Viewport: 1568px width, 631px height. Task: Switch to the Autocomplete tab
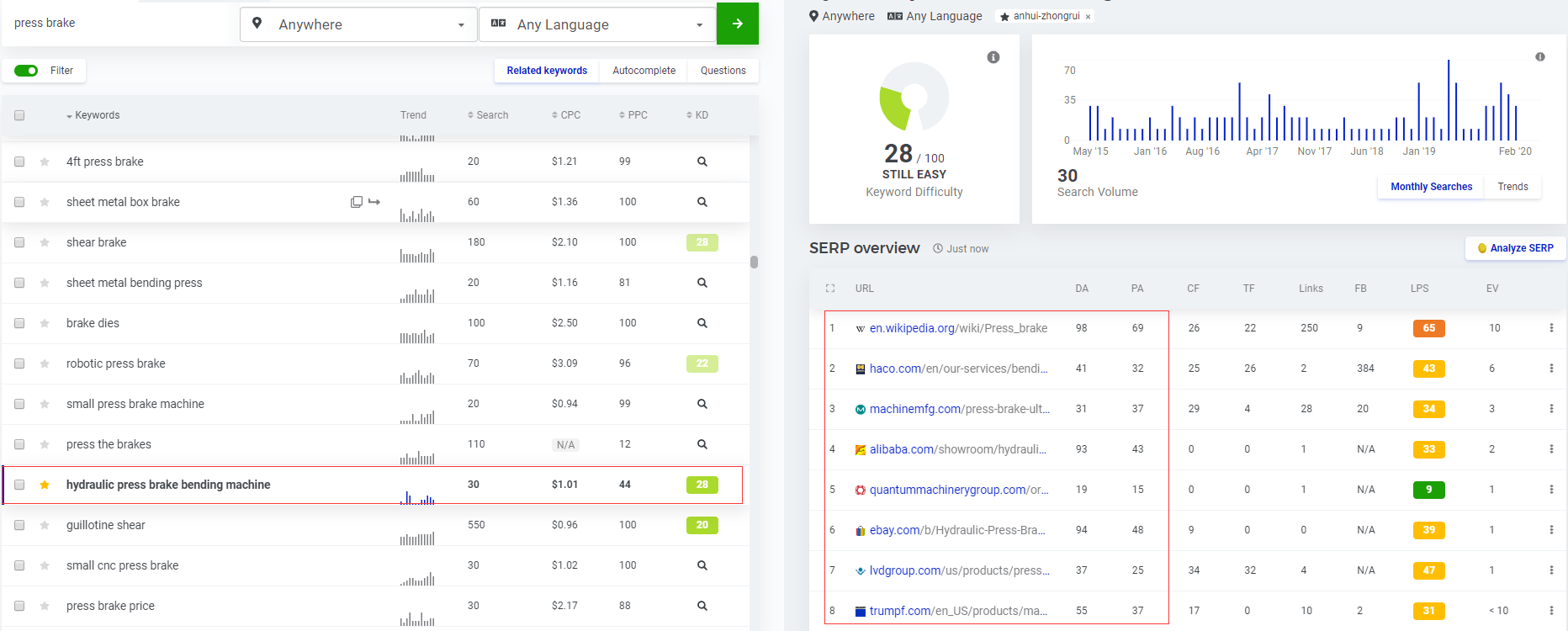(x=644, y=71)
